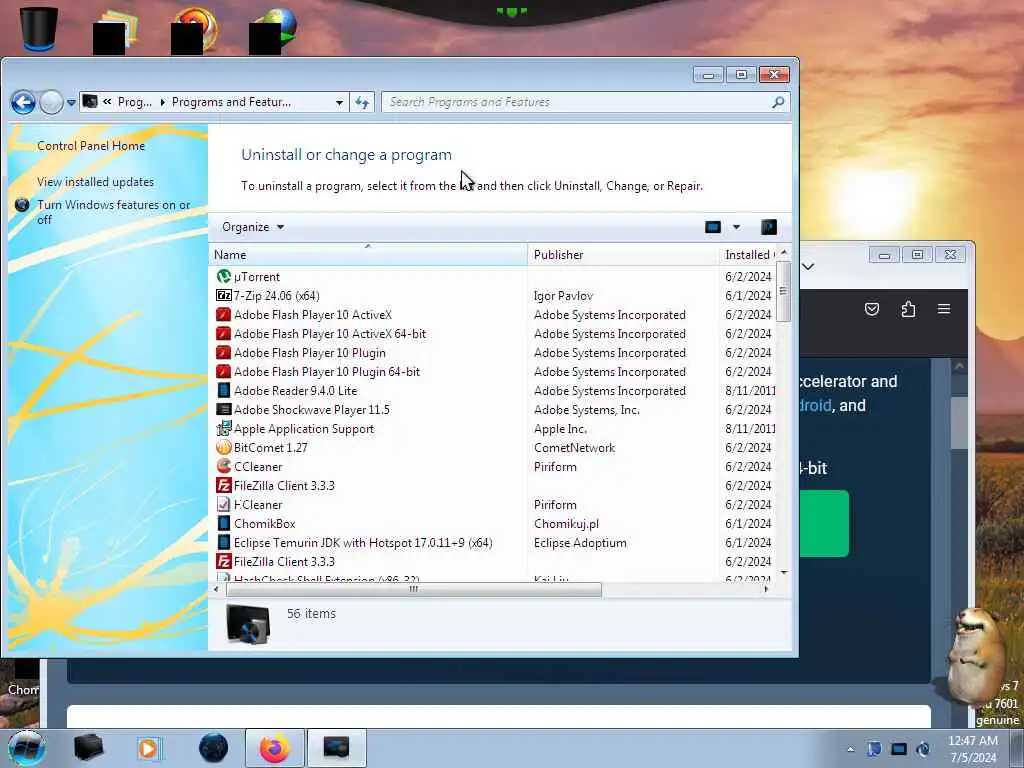Open the Windows Start orb
This screenshot has height=768, width=1024.
[x=26, y=748]
